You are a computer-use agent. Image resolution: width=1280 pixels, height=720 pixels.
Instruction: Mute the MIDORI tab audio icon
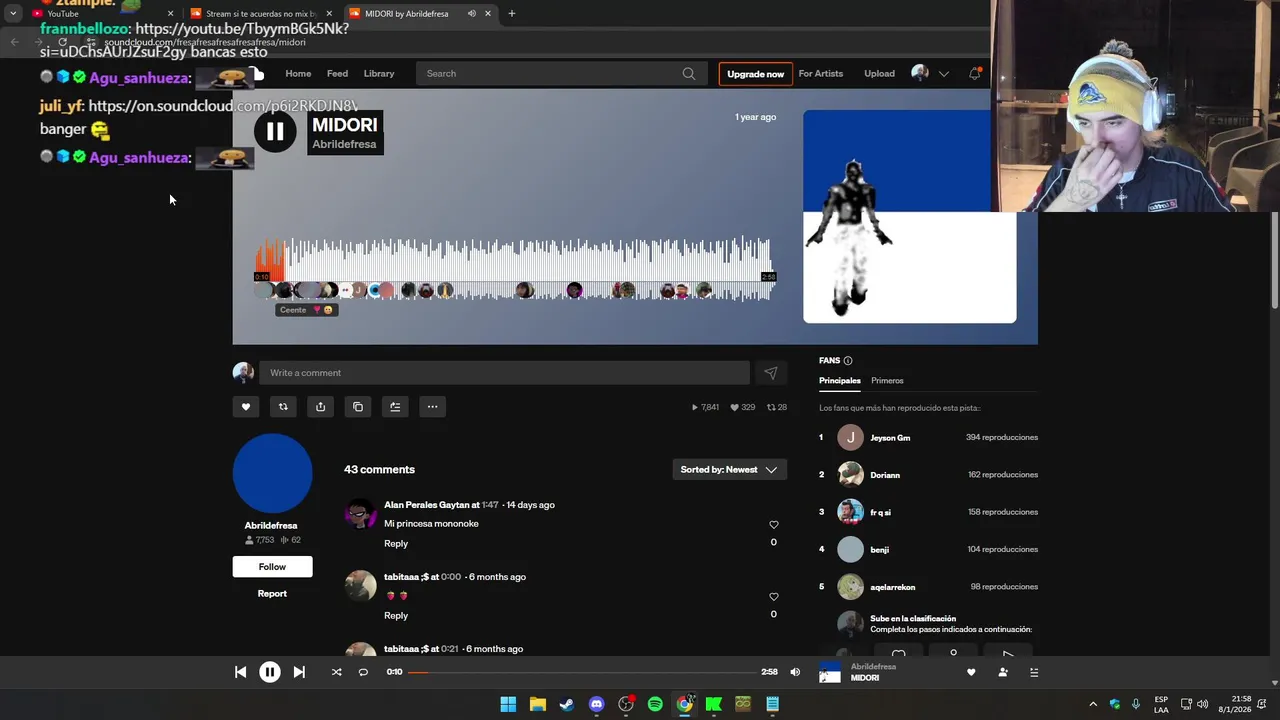pos(471,14)
